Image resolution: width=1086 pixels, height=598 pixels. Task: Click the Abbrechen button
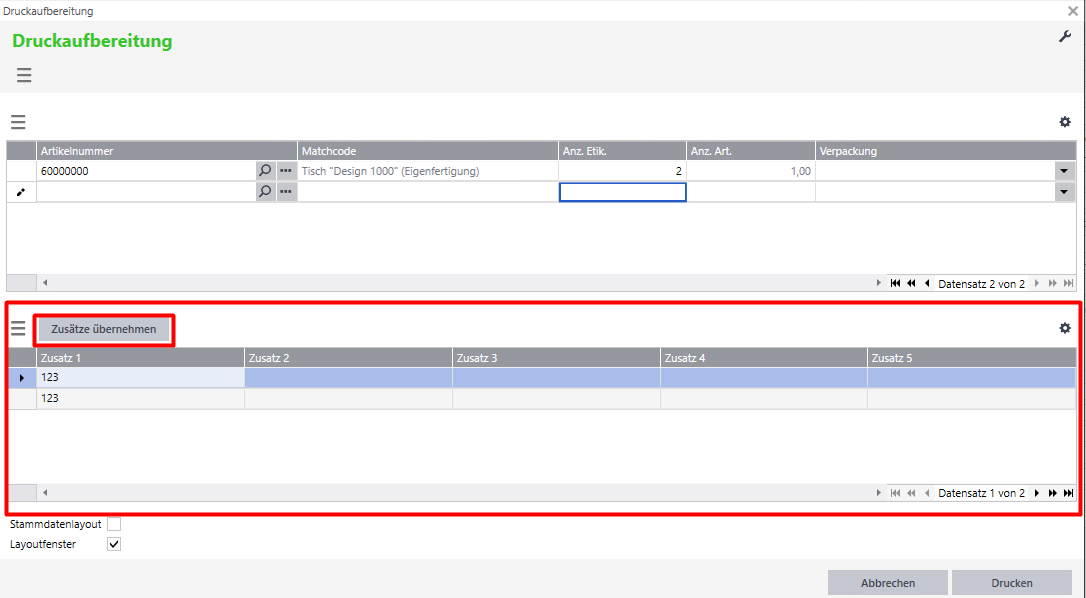(x=886, y=583)
